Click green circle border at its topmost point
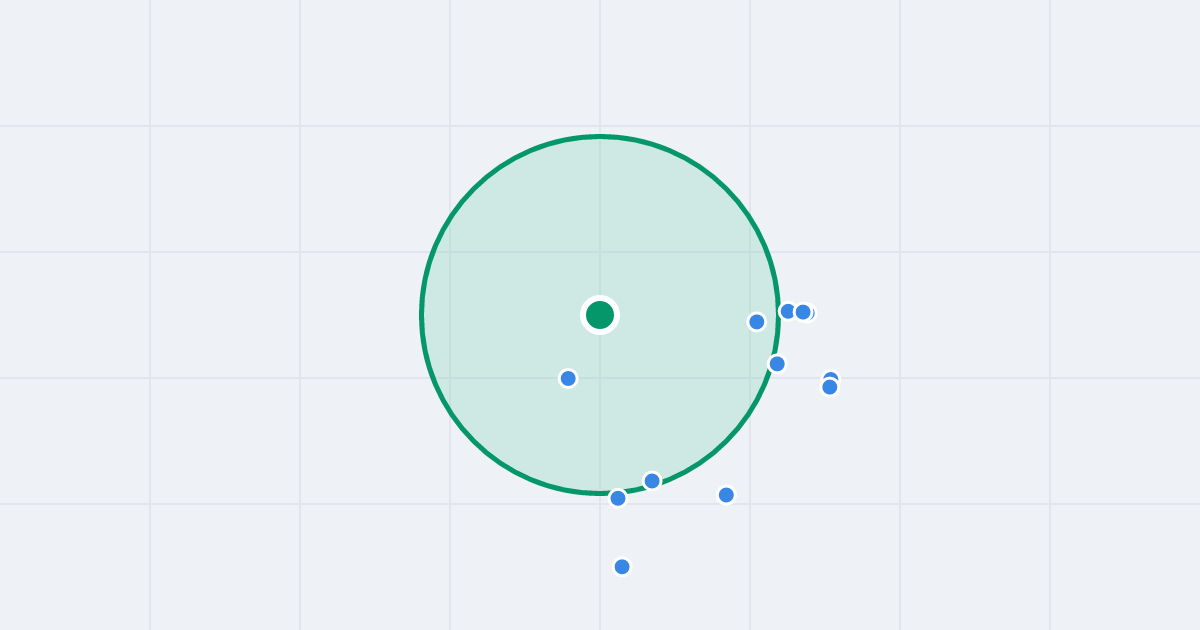Viewport: 1200px width, 630px height. coord(600,136)
